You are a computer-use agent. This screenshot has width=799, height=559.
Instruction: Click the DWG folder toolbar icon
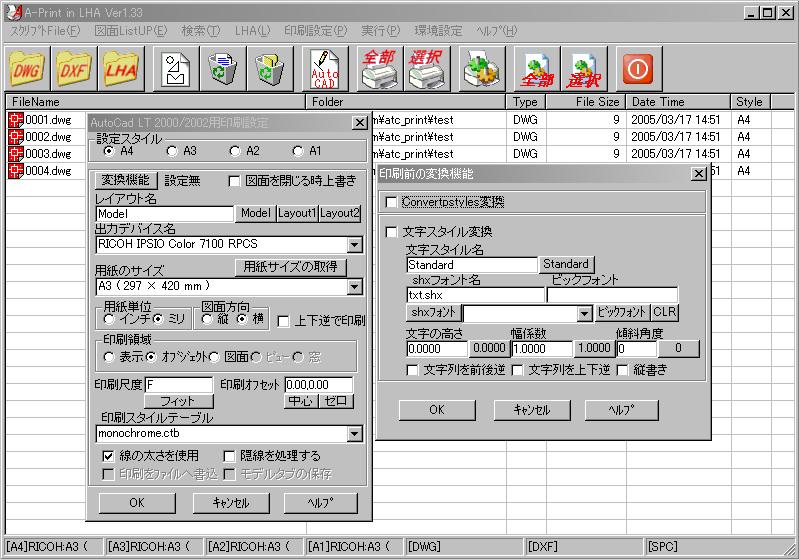tap(28, 69)
